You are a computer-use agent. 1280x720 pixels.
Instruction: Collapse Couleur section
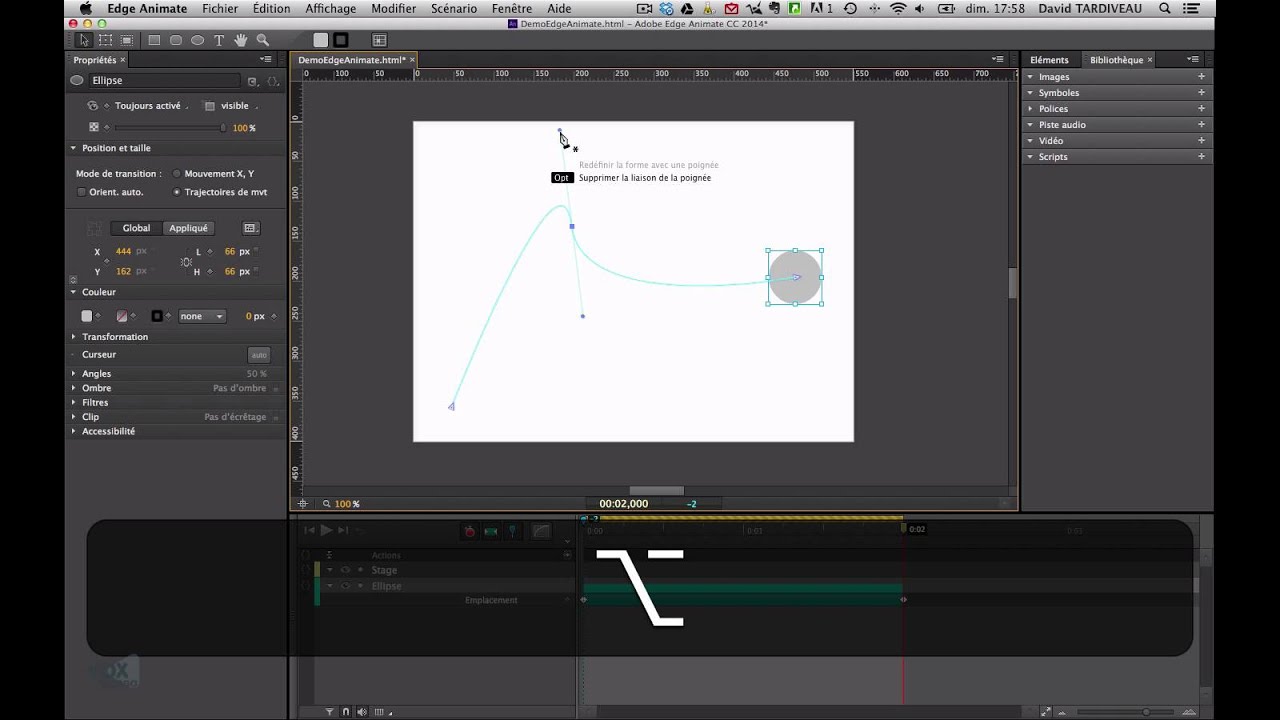pyautogui.click(x=73, y=292)
